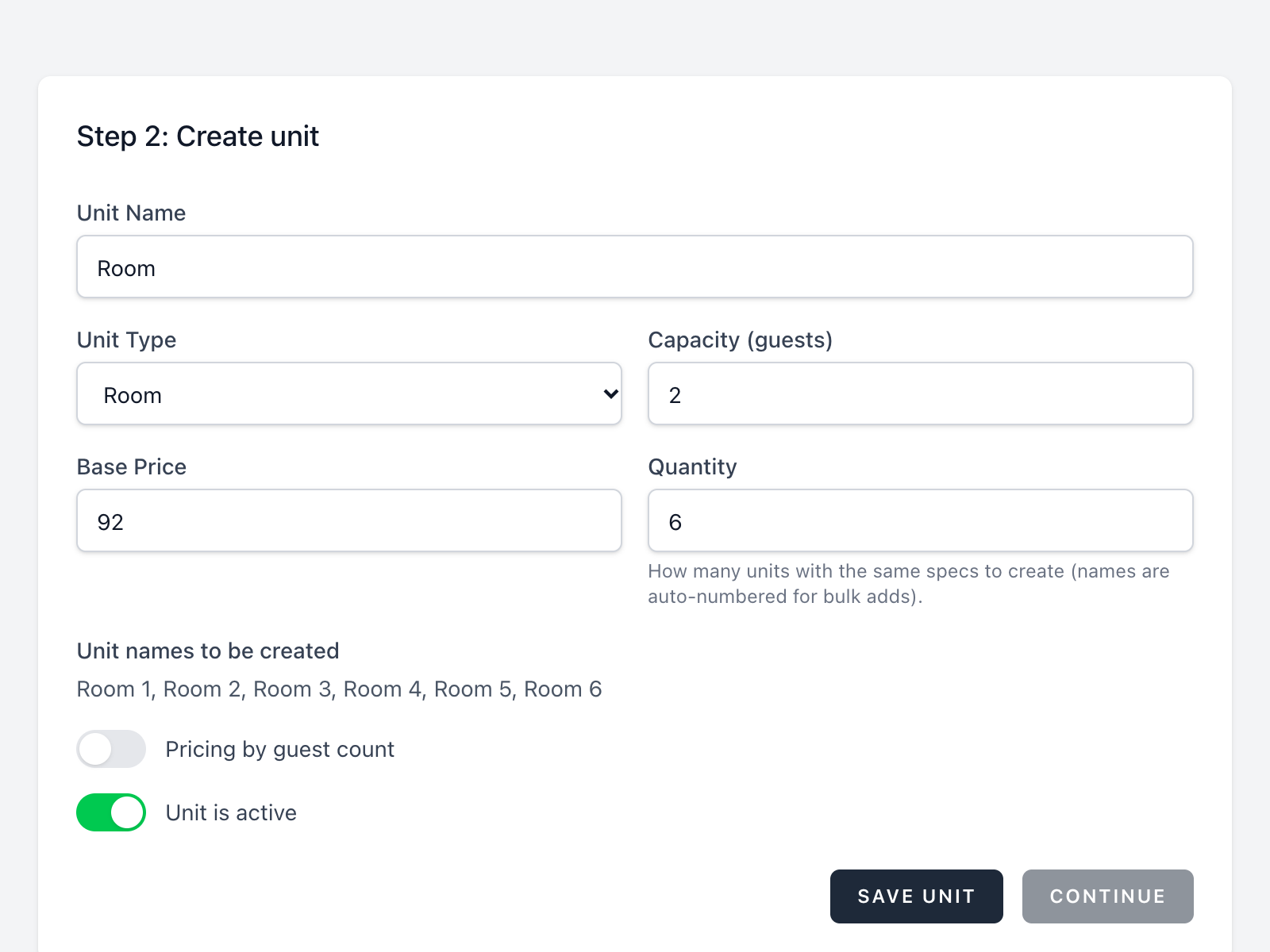1270x952 pixels.
Task: Select the Quantity input field
Action: (921, 520)
